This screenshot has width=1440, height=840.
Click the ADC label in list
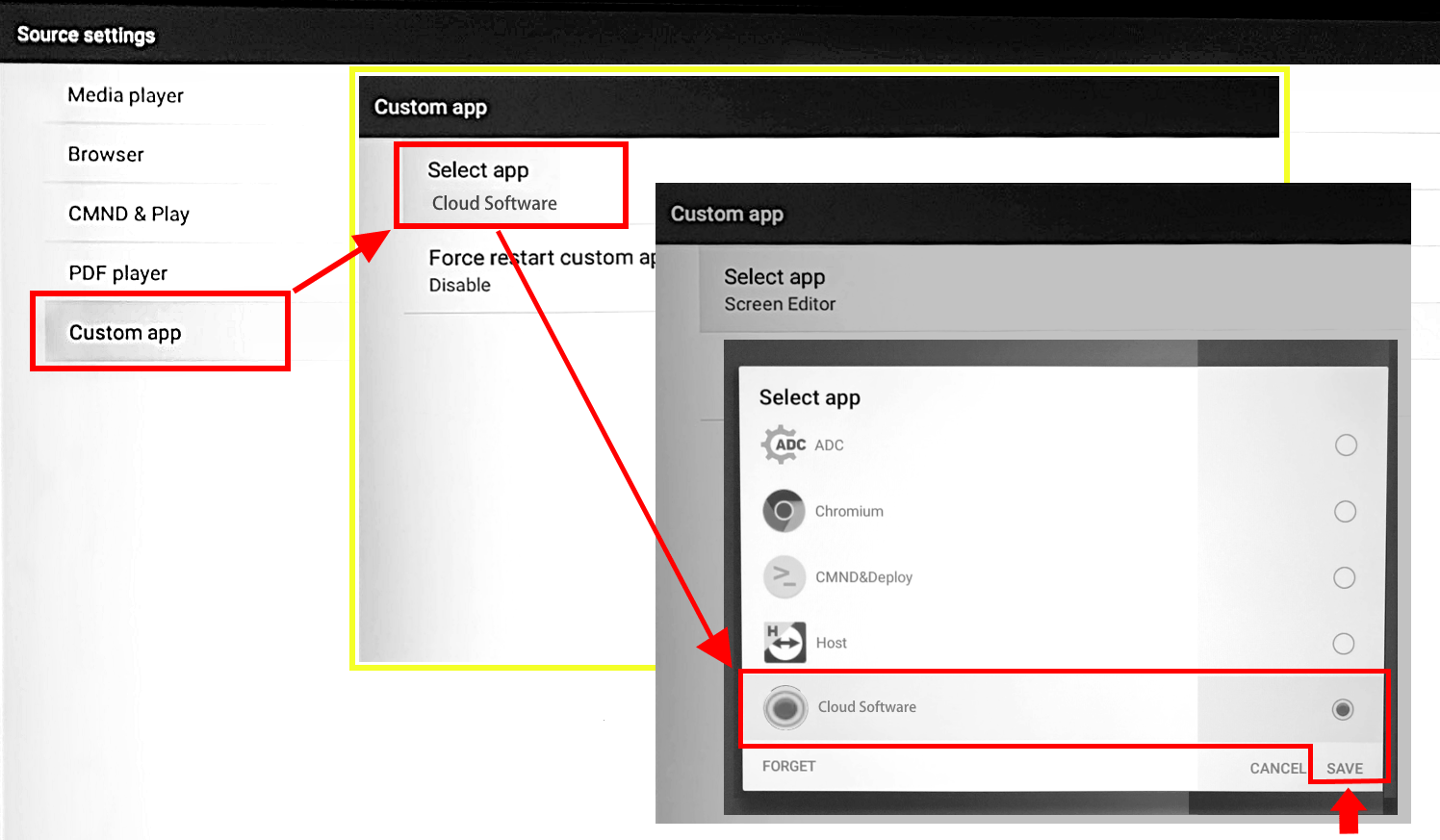[x=829, y=445]
